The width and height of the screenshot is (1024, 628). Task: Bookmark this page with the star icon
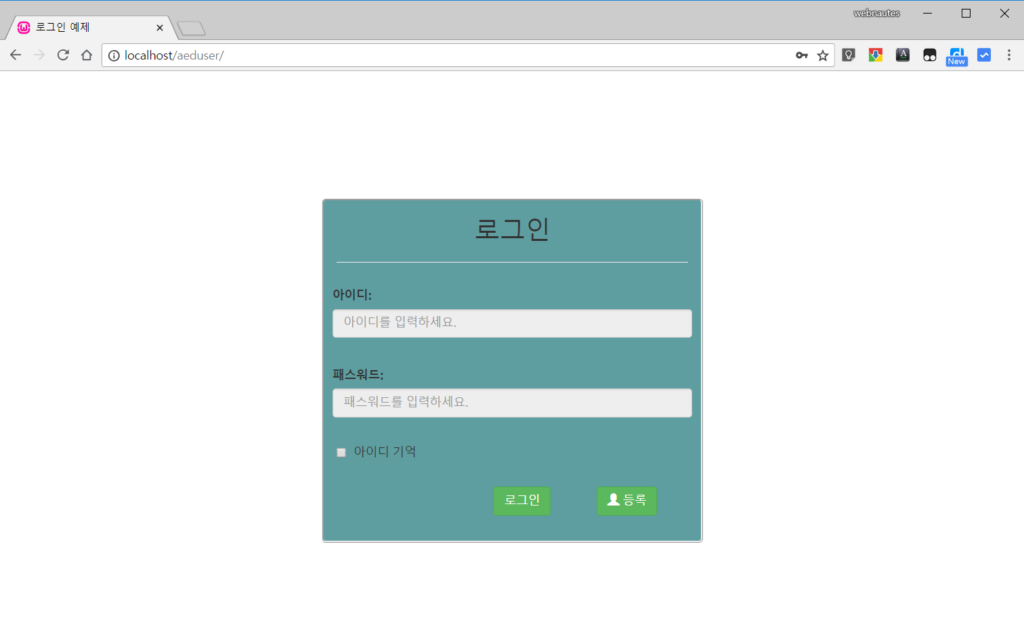(x=822, y=55)
